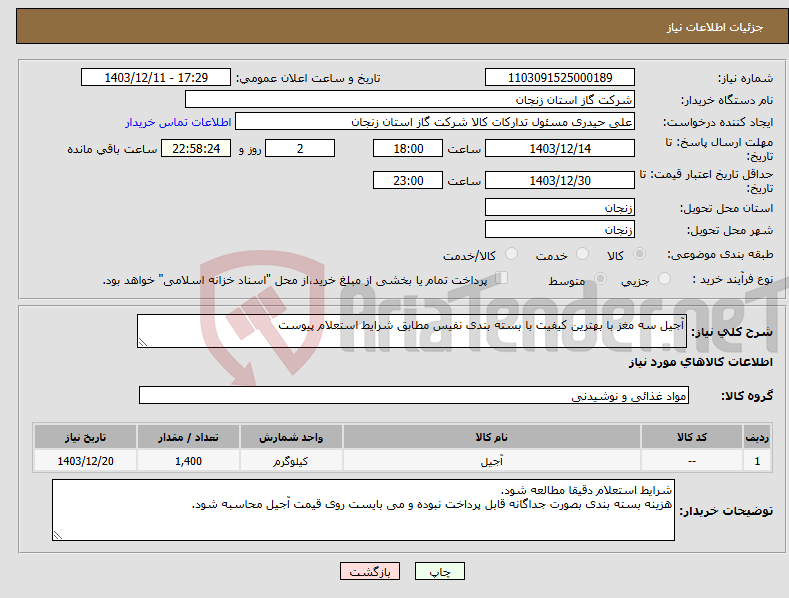Click the validity time field 23:00

(408, 180)
